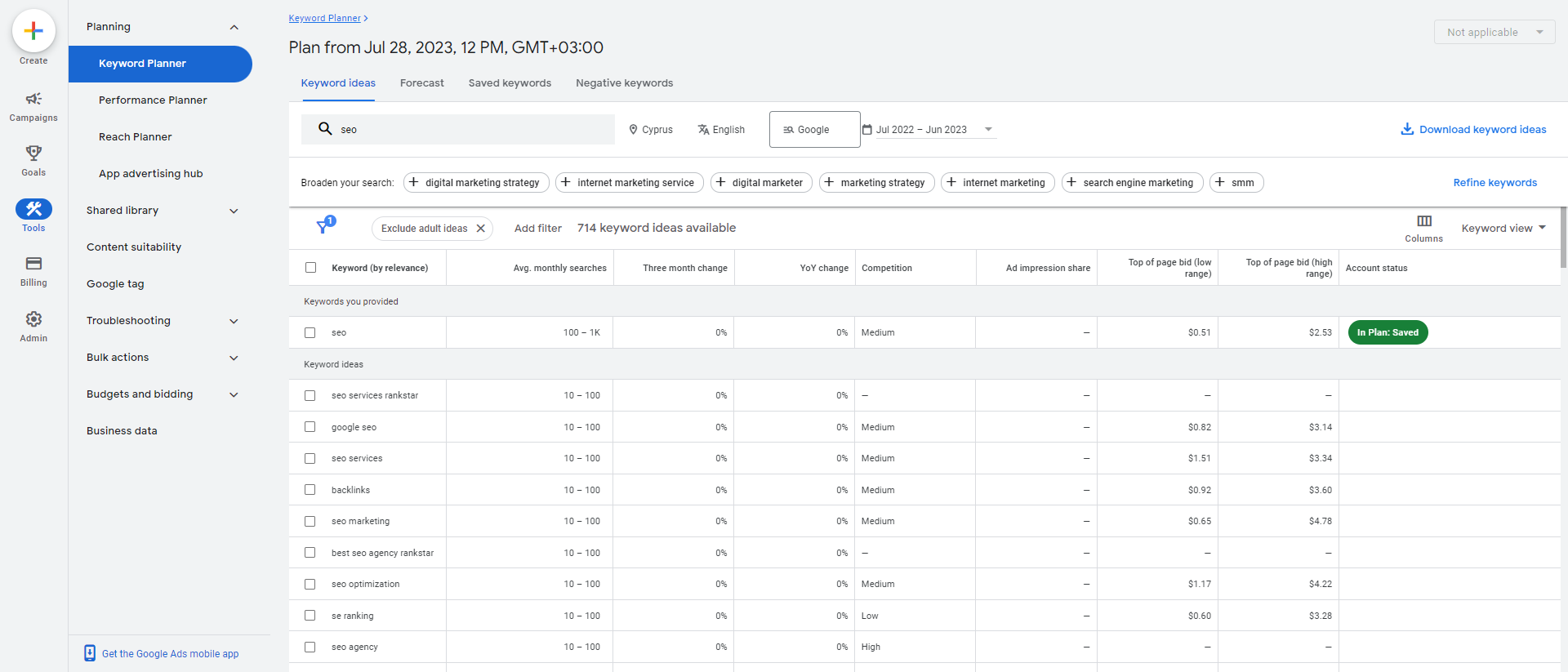The image size is (1568, 672).
Task: Click the search magnifier icon
Action: [324, 129]
